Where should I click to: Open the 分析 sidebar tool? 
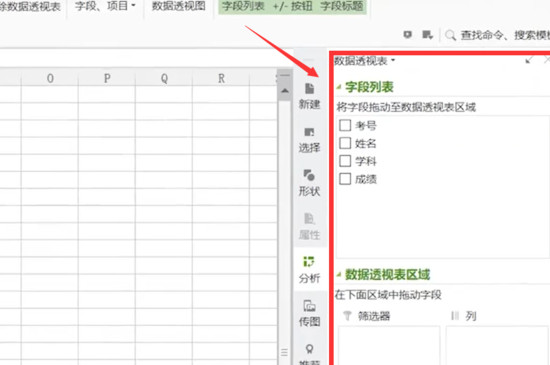coord(309,270)
